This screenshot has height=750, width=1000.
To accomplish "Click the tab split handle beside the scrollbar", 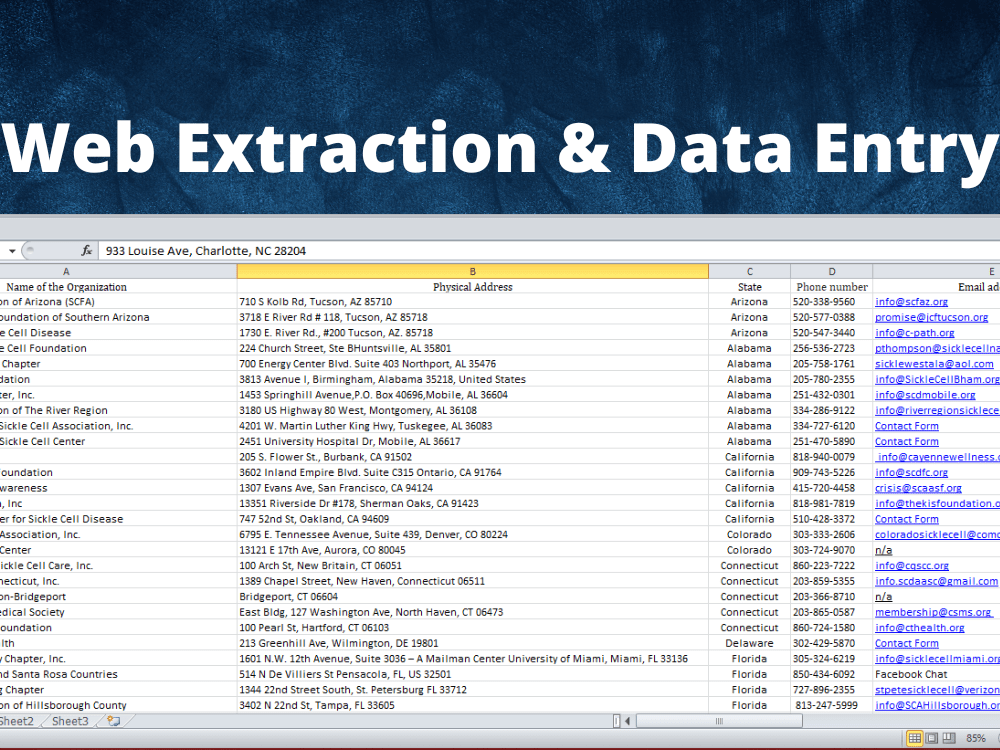I will [x=616, y=721].
